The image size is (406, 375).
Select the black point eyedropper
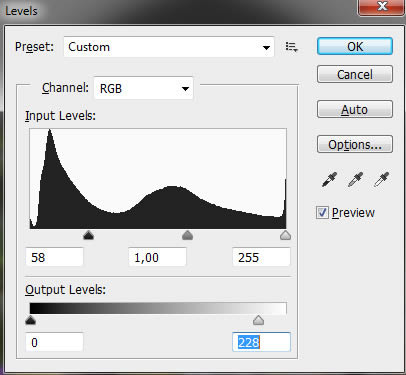coord(329,180)
